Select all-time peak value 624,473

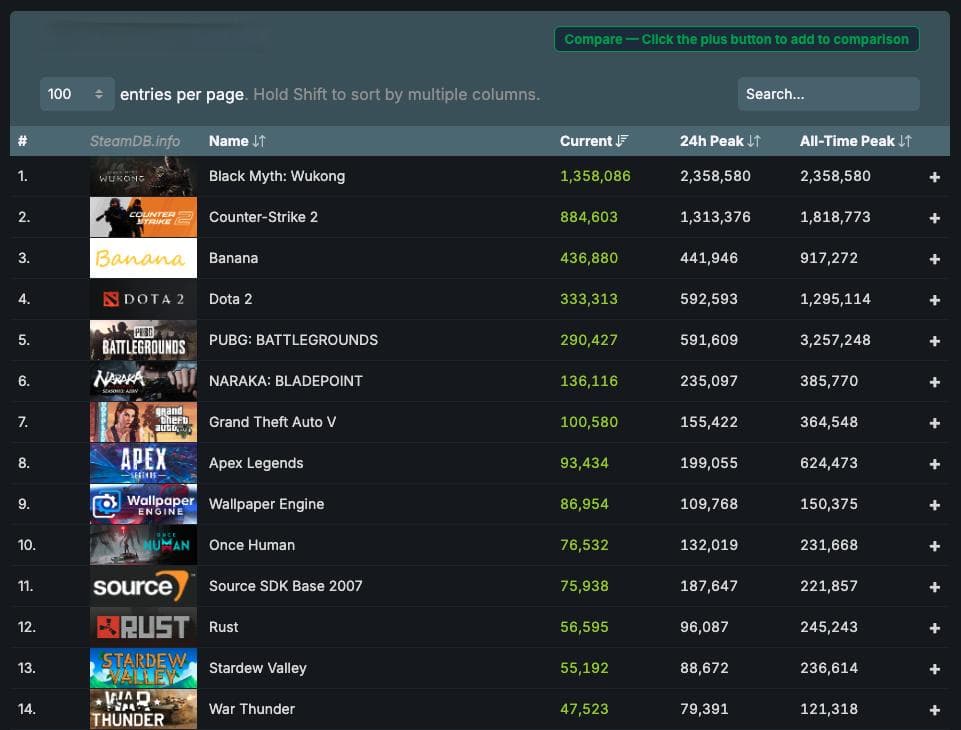click(x=829, y=463)
